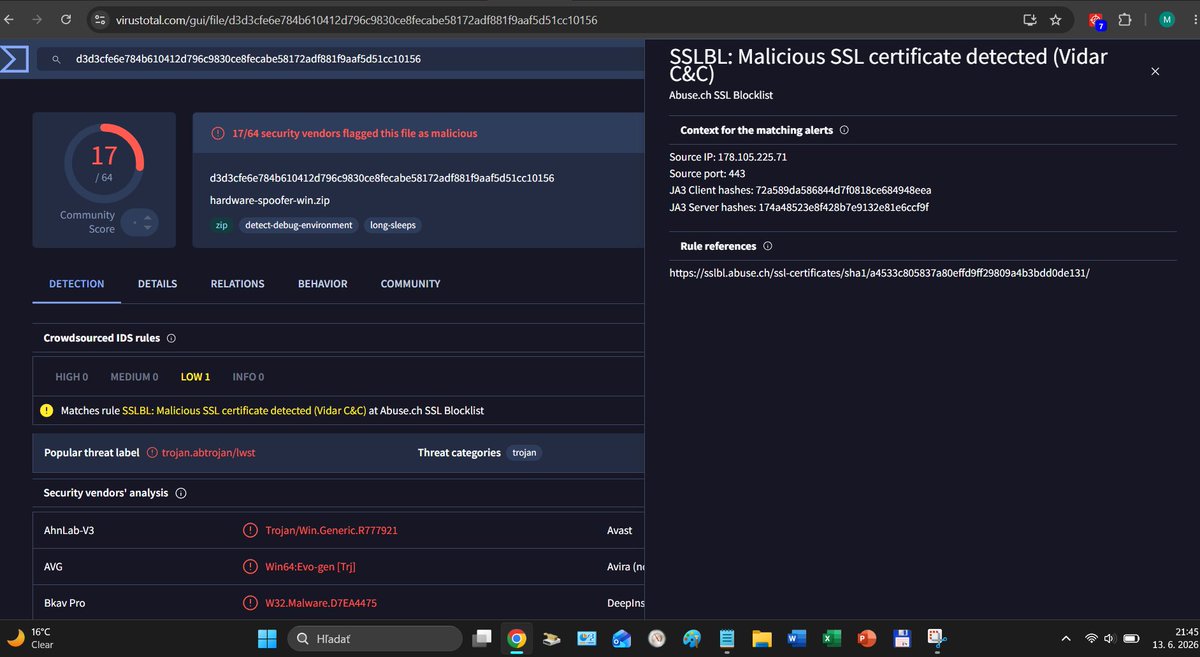Switch to the BEHAVIOR tab

coord(323,284)
